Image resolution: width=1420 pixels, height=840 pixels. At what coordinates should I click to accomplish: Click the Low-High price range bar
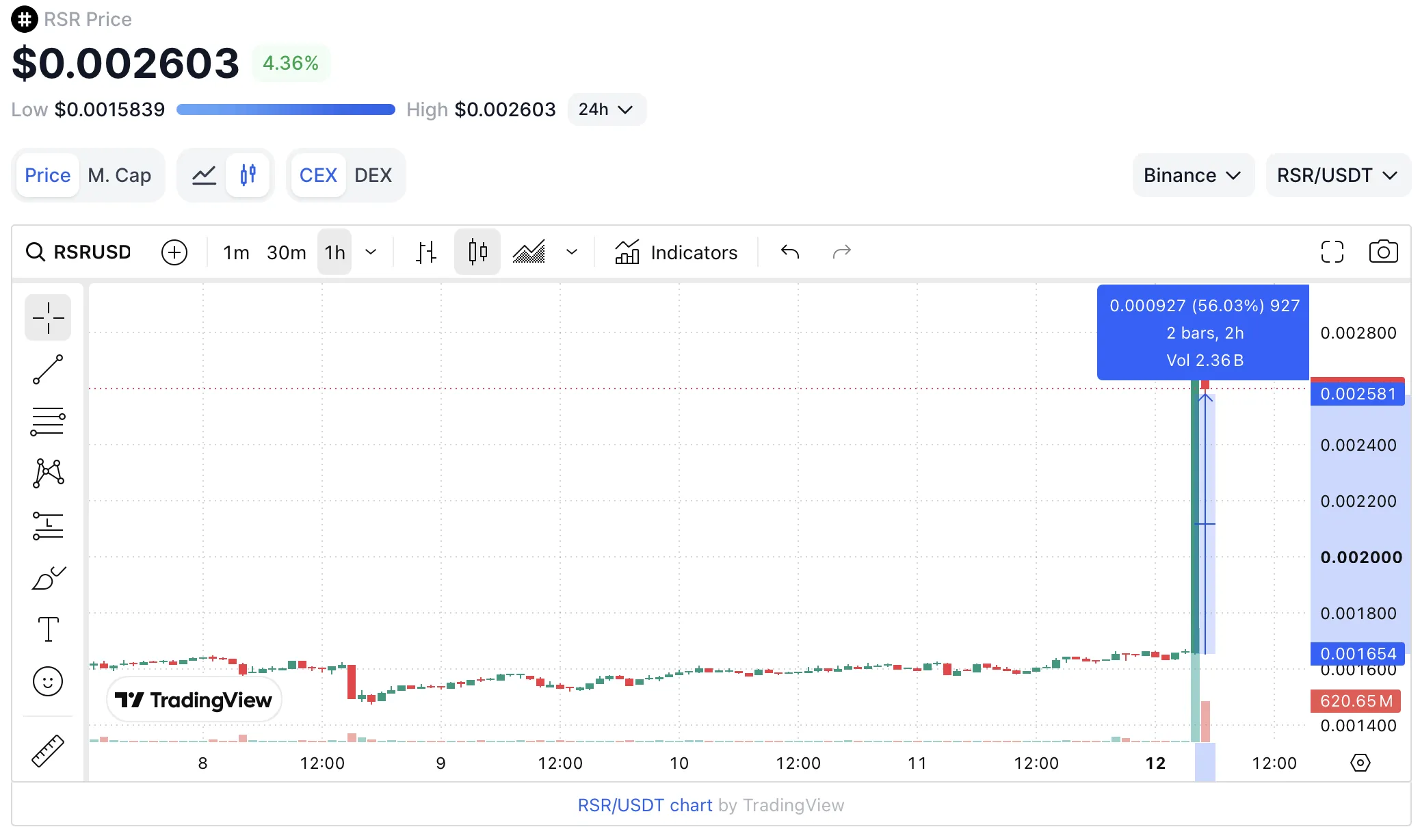pyautogui.click(x=286, y=109)
